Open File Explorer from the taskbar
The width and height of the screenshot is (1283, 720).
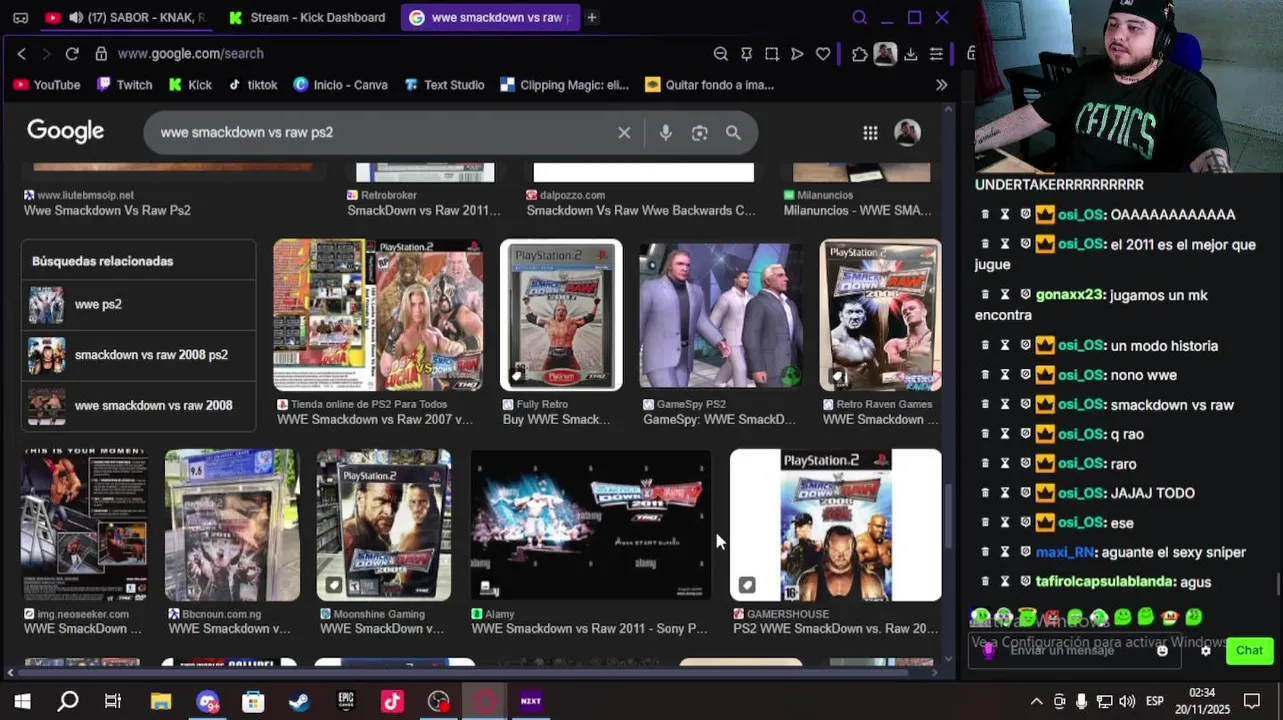coord(160,701)
